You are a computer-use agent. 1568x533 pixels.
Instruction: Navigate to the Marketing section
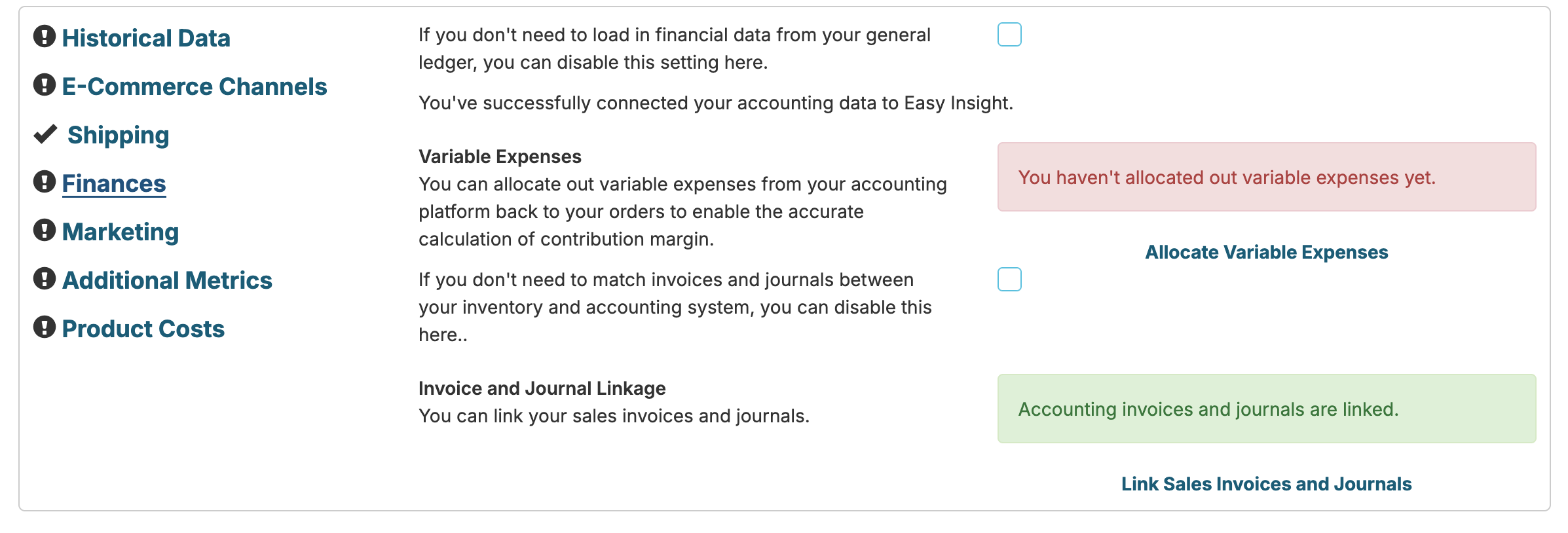121,232
